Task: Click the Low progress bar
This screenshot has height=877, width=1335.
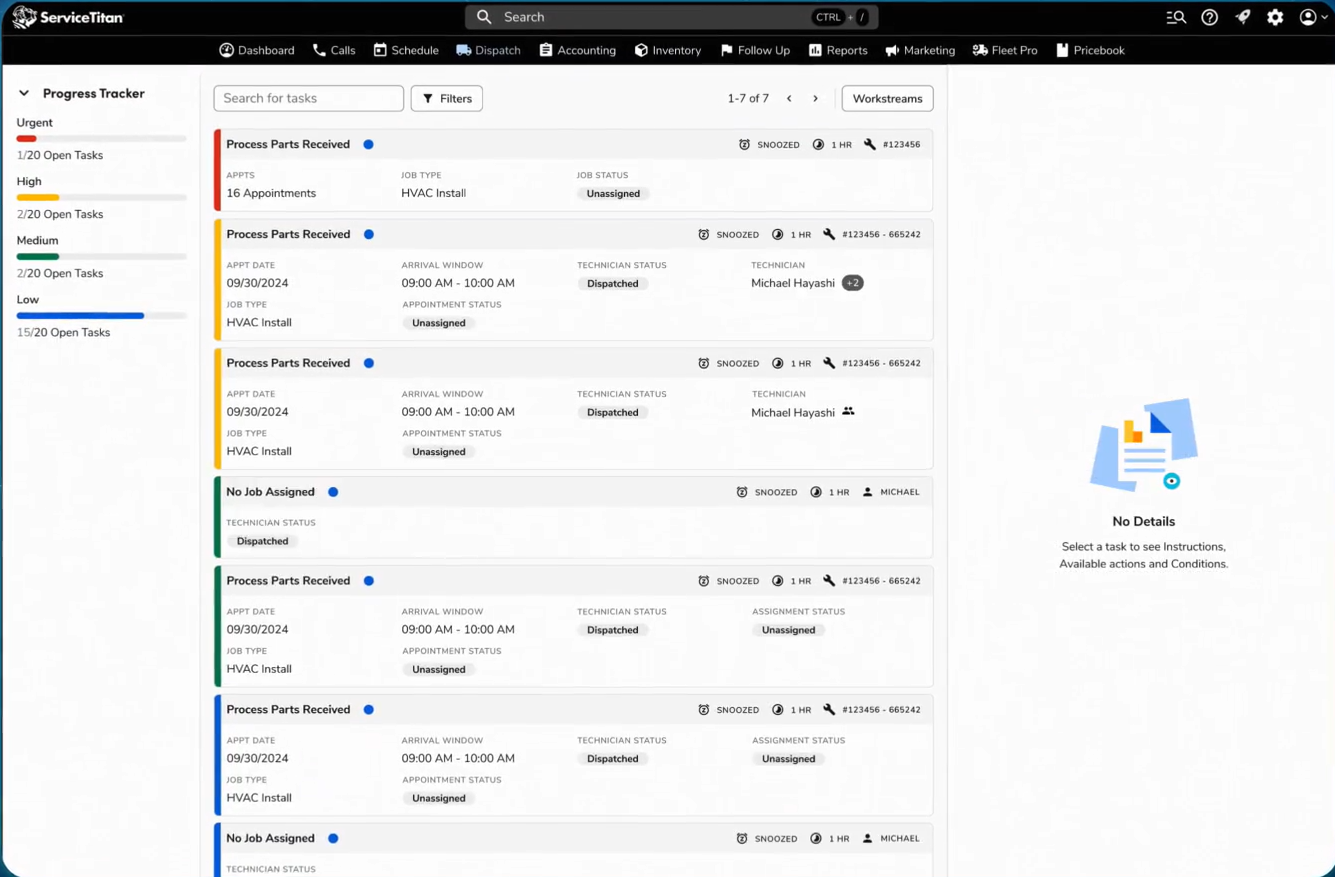Action: tap(102, 315)
